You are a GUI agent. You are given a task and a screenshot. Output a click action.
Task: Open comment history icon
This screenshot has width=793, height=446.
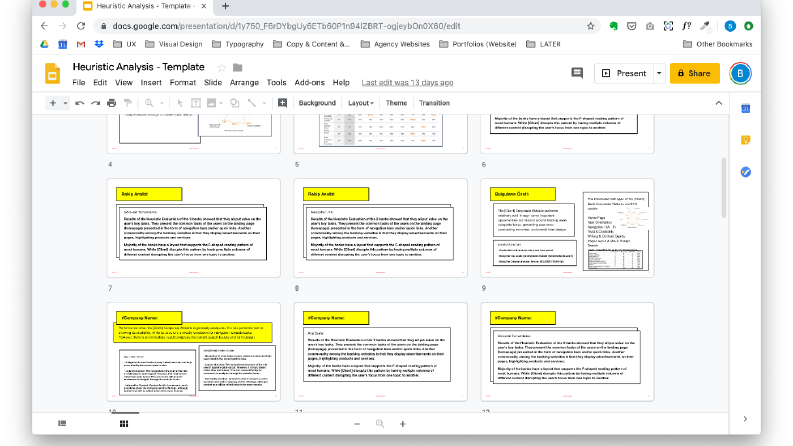tap(577, 73)
